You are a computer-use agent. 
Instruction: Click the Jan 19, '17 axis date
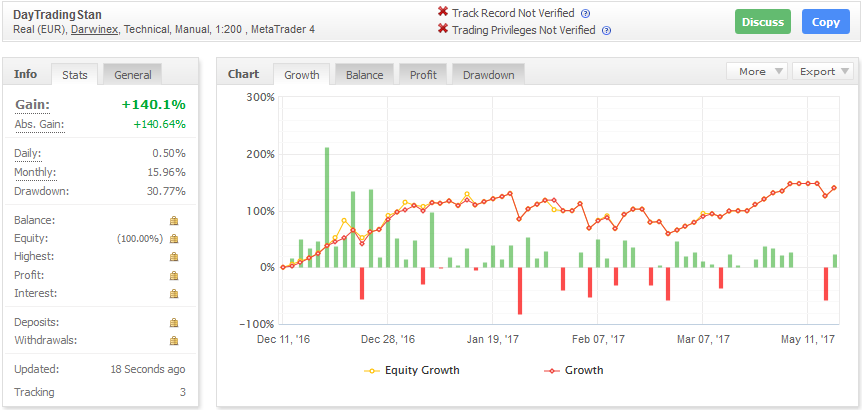coord(493,340)
